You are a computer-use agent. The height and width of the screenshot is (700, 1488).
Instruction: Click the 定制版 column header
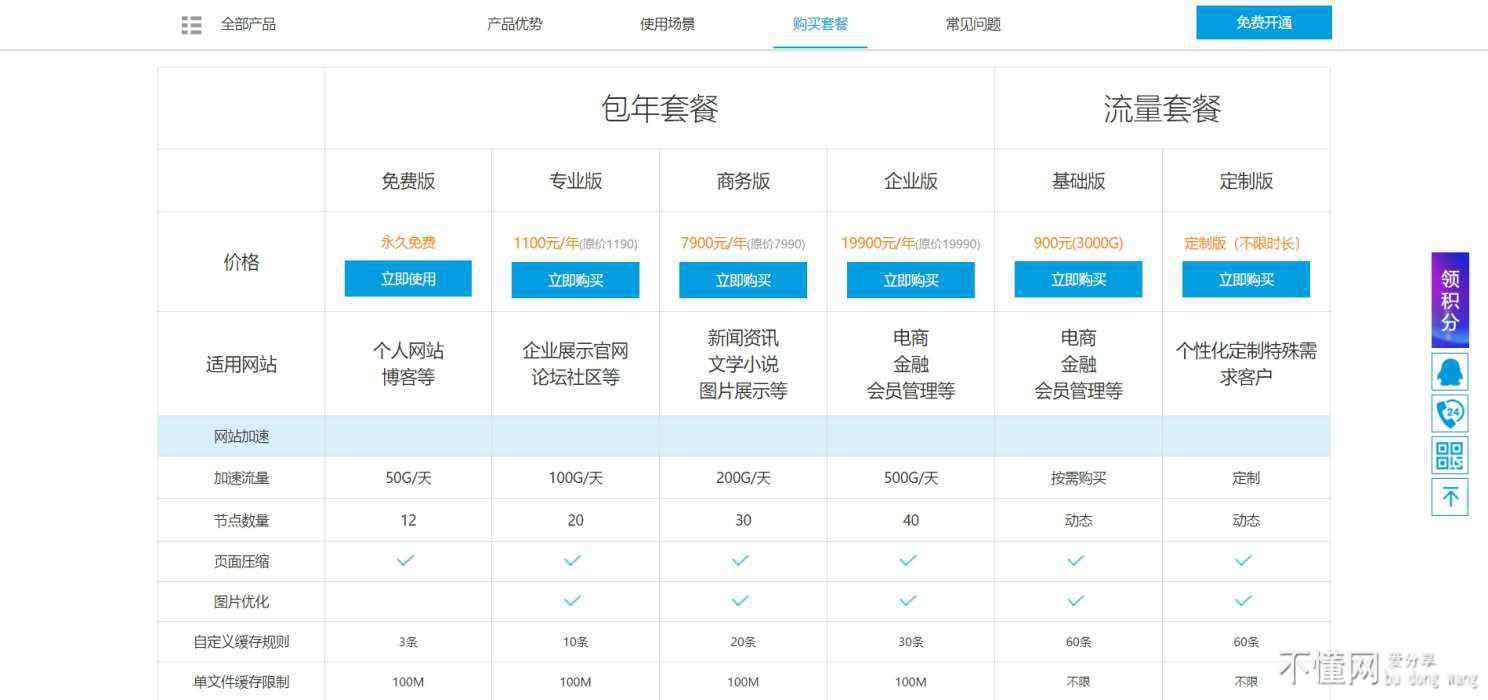coord(1246,181)
